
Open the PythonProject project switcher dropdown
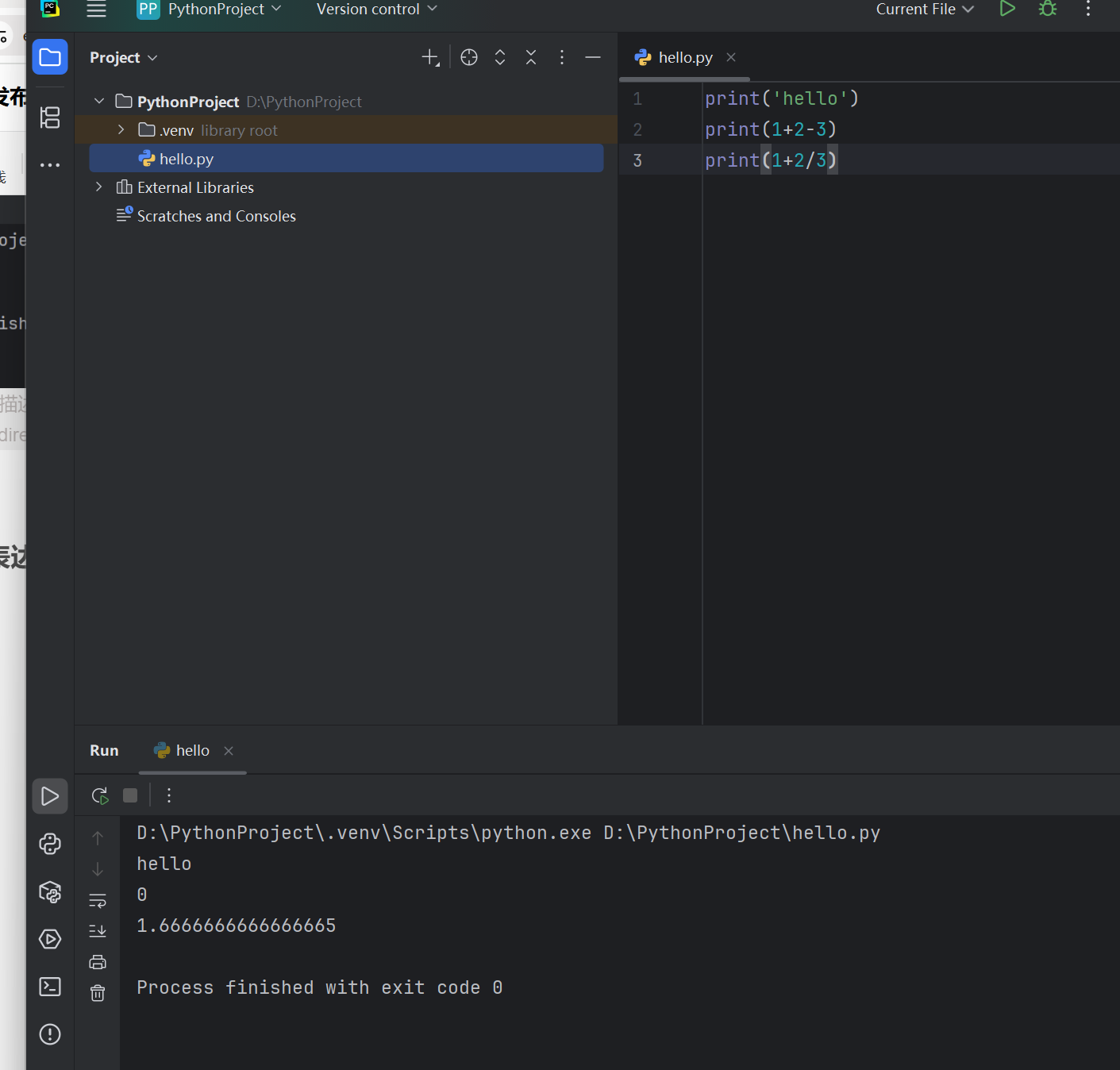210,10
